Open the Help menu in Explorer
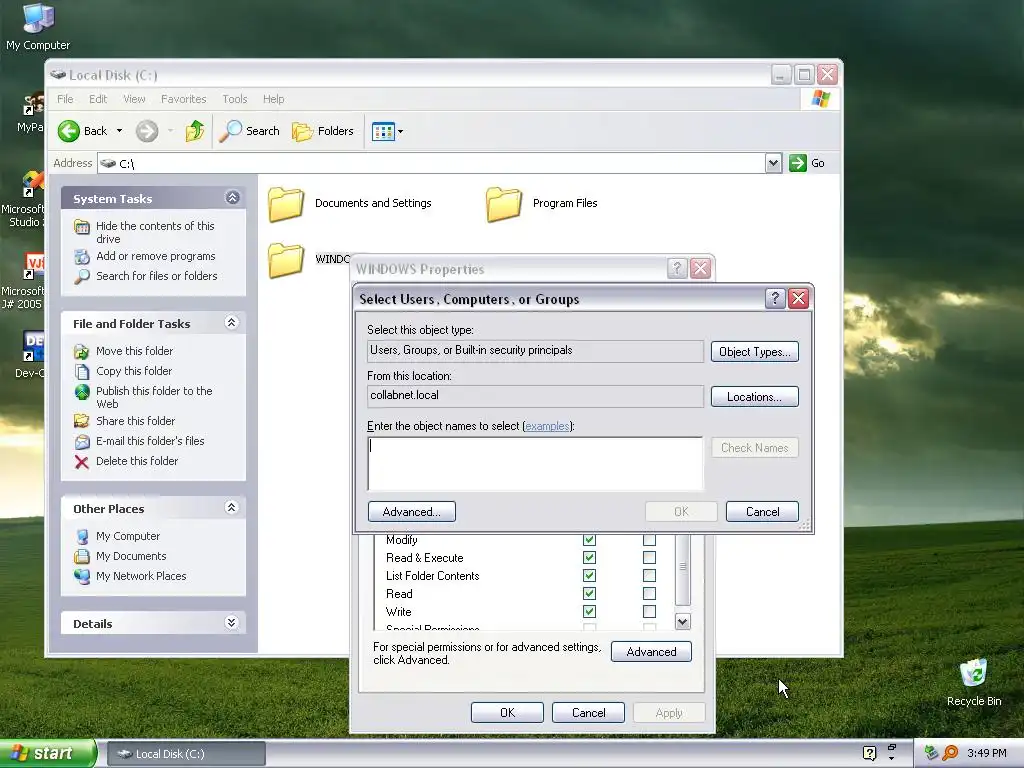 274,99
